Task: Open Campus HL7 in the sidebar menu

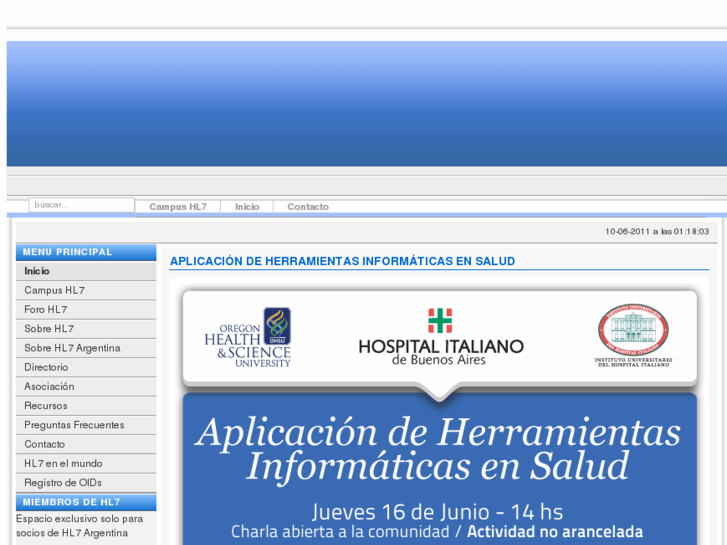Action: (86, 290)
